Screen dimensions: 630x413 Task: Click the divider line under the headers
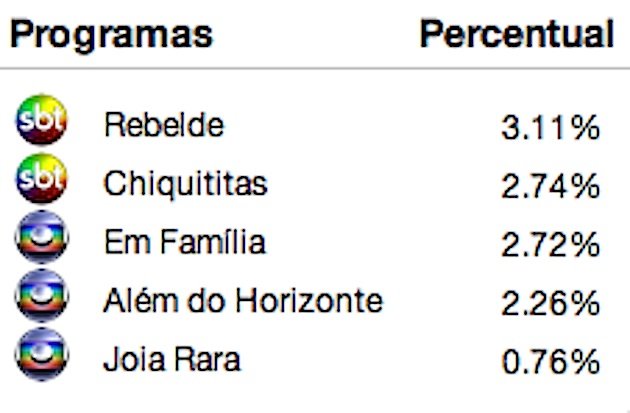pyautogui.click(x=315, y=69)
